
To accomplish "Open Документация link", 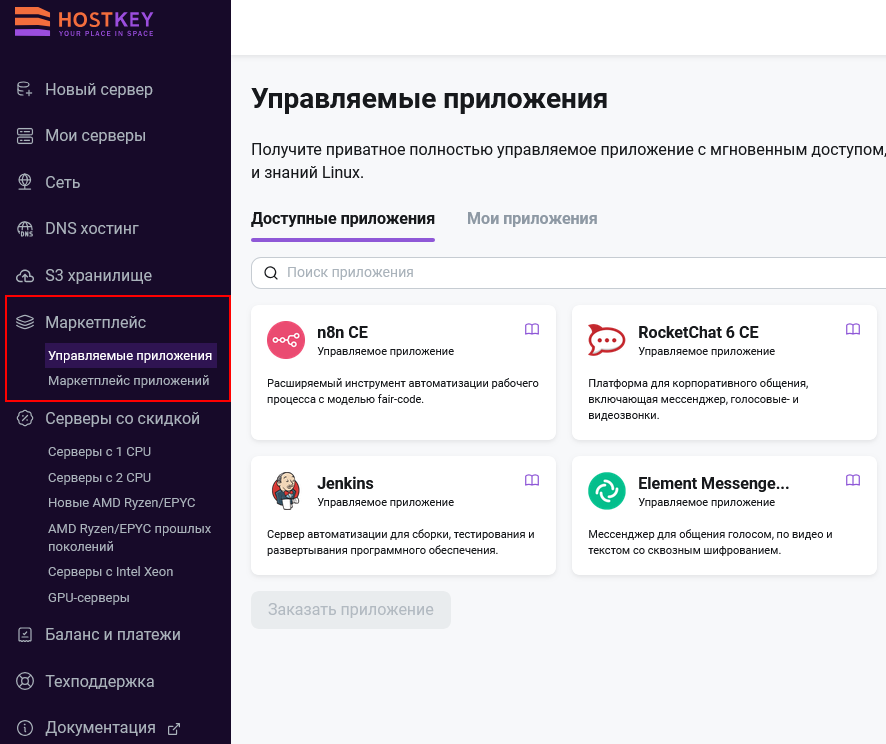I will 100,728.
